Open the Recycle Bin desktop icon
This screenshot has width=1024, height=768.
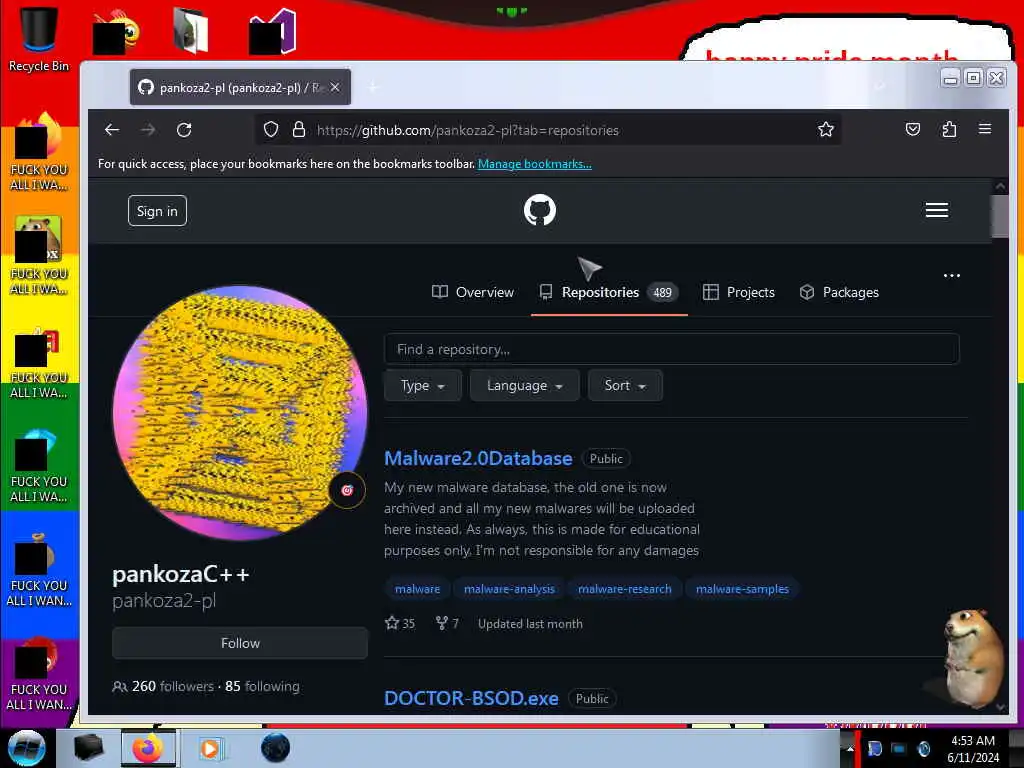39,38
